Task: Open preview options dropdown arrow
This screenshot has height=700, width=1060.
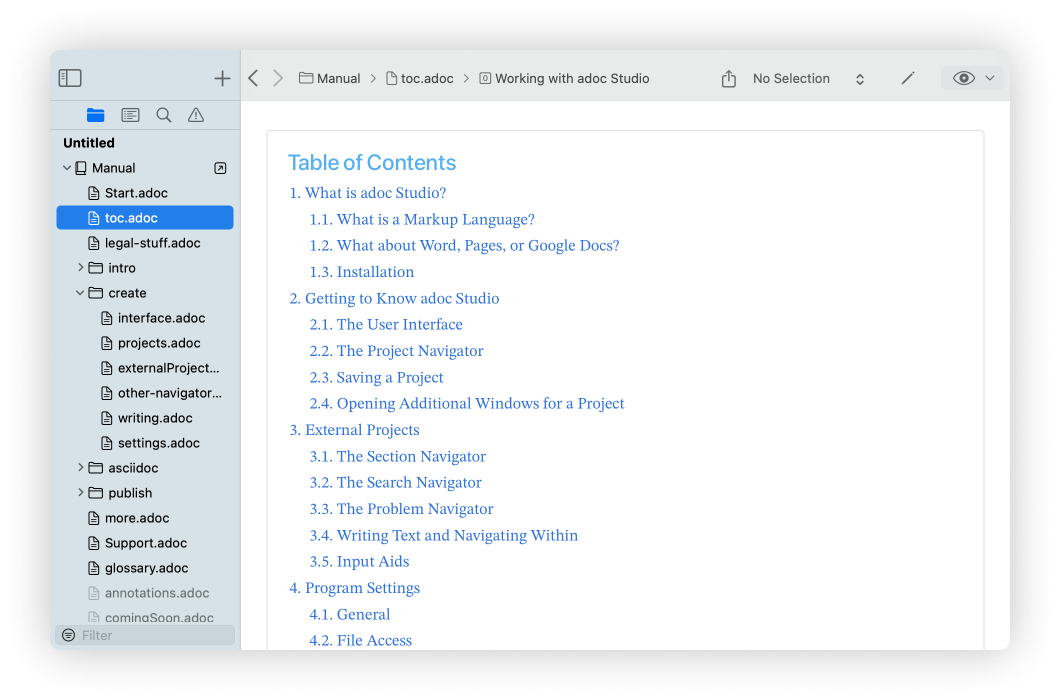Action: point(990,78)
